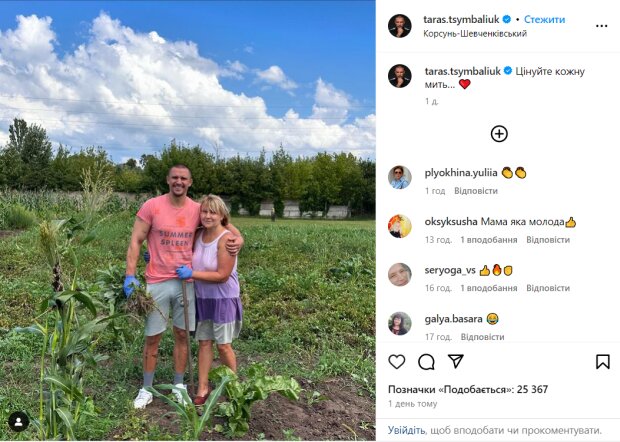
Task: Follow the account via Стежити link
Action: pyautogui.click(x=544, y=19)
